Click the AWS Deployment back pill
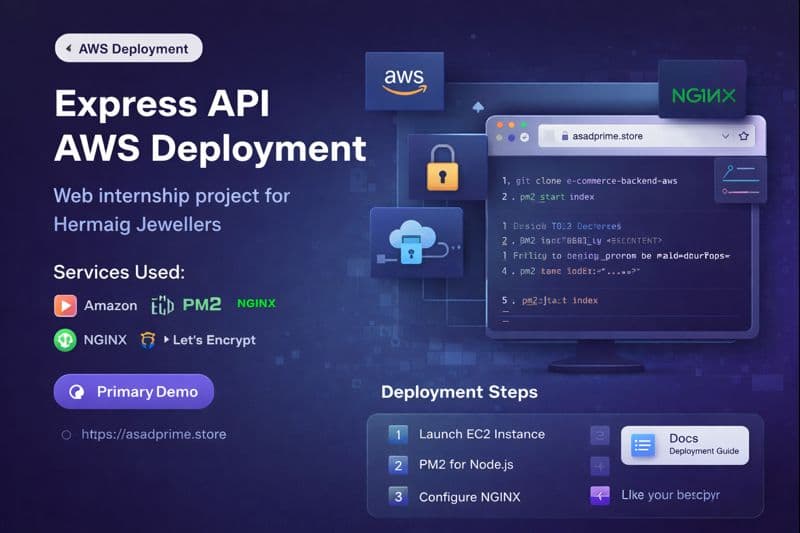This screenshot has height=533, width=800. 129,48
